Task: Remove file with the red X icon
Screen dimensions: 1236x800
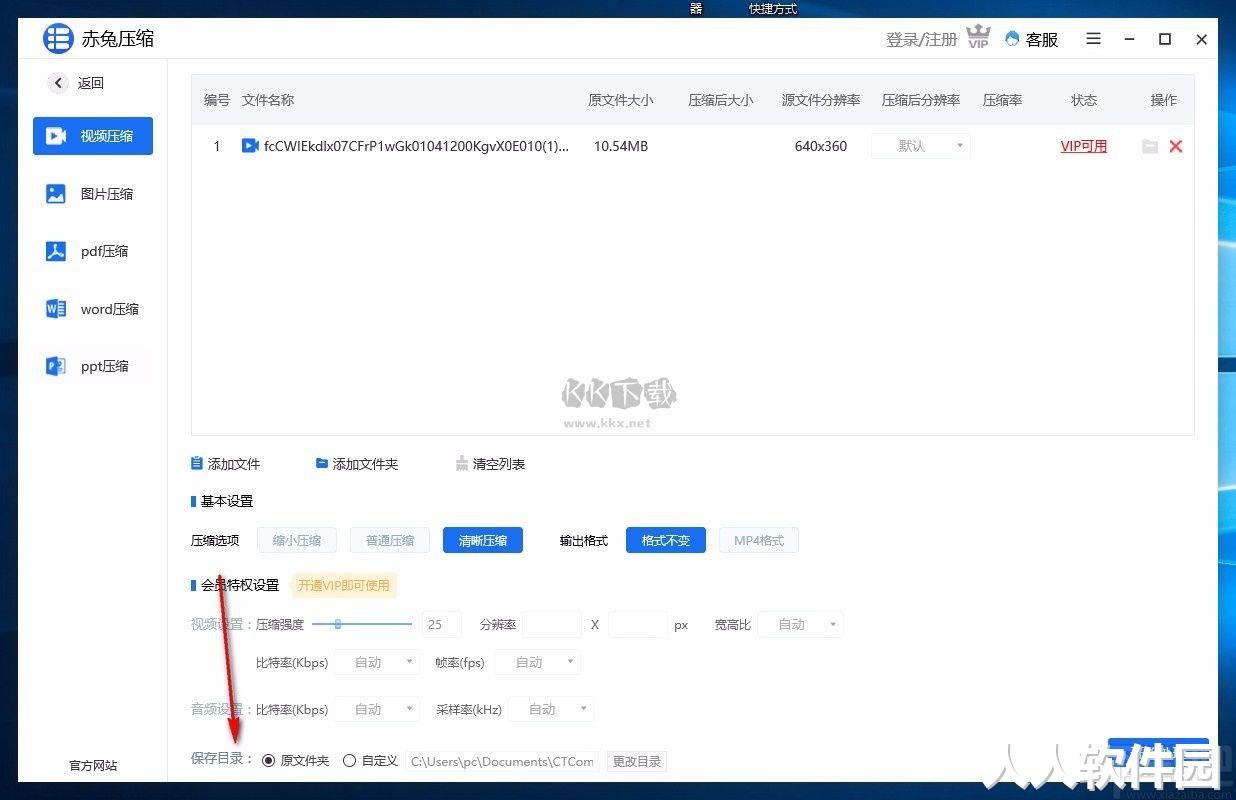Action: (x=1176, y=146)
